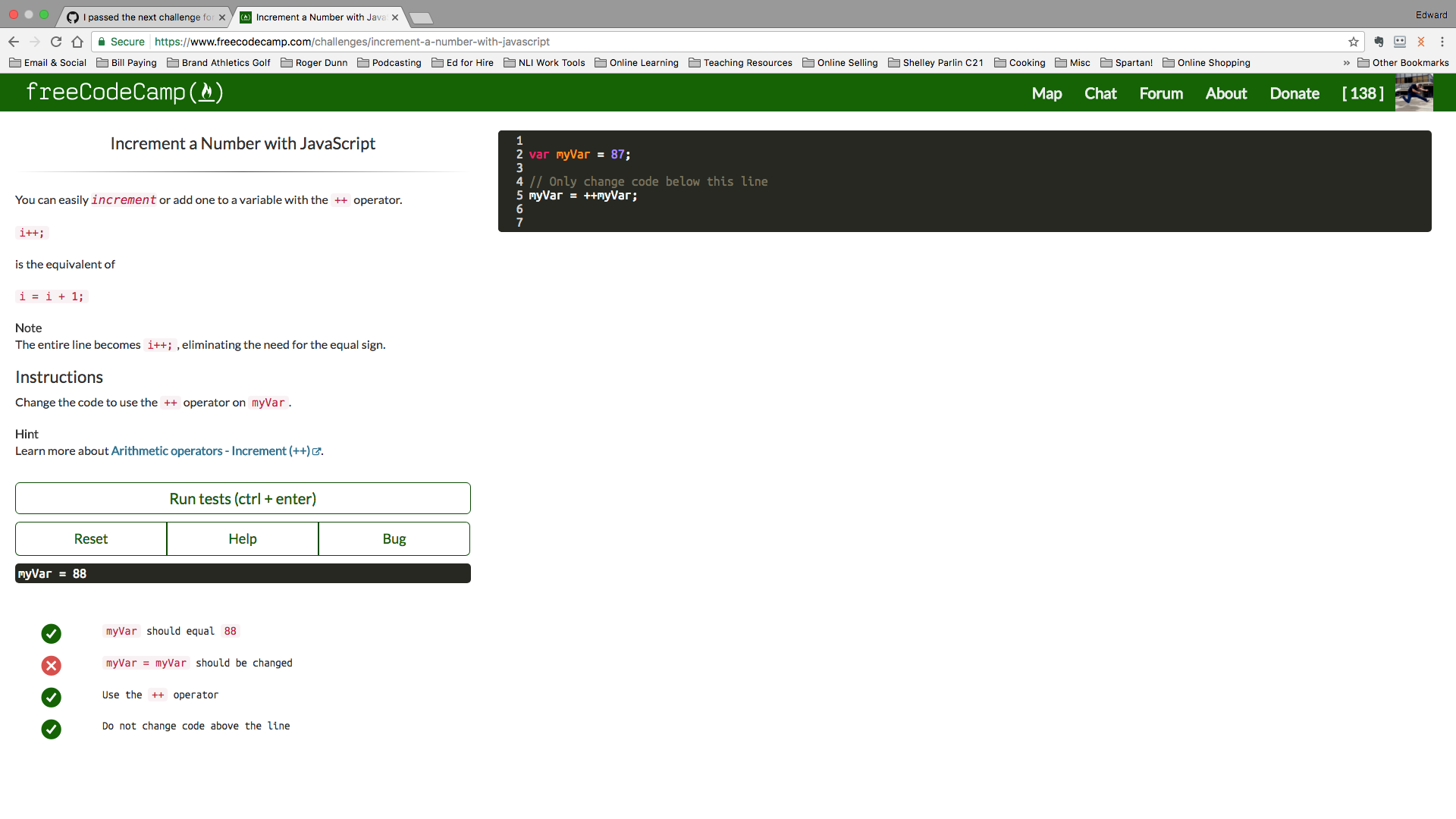Open Arithmetic operators Increment link
1456x819 pixels.
tap(211, 450)
